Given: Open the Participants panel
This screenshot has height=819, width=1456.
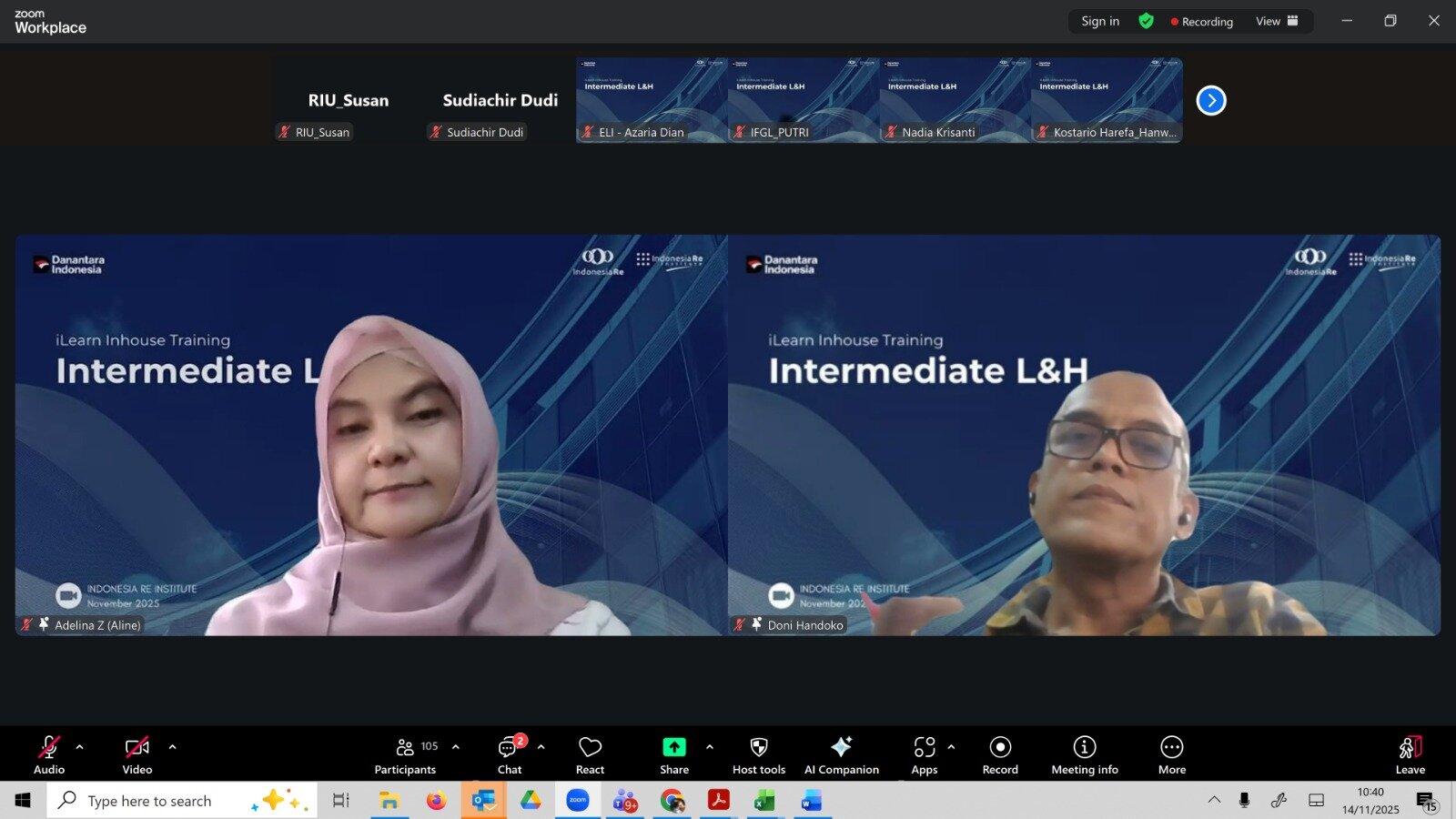Looking at the screenshot, I should click(406, 754).
